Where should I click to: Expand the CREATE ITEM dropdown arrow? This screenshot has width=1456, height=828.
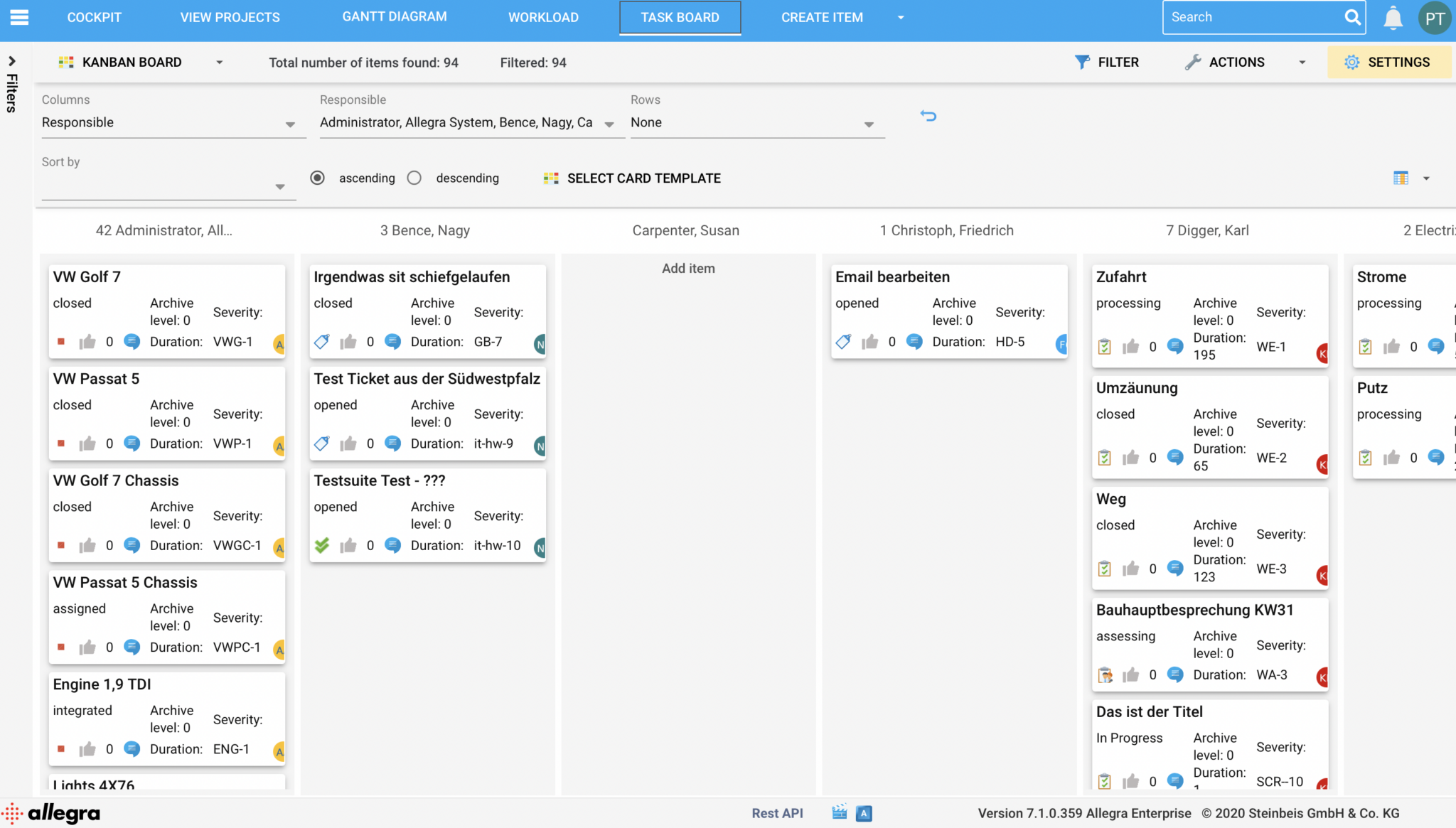[900, 18]
